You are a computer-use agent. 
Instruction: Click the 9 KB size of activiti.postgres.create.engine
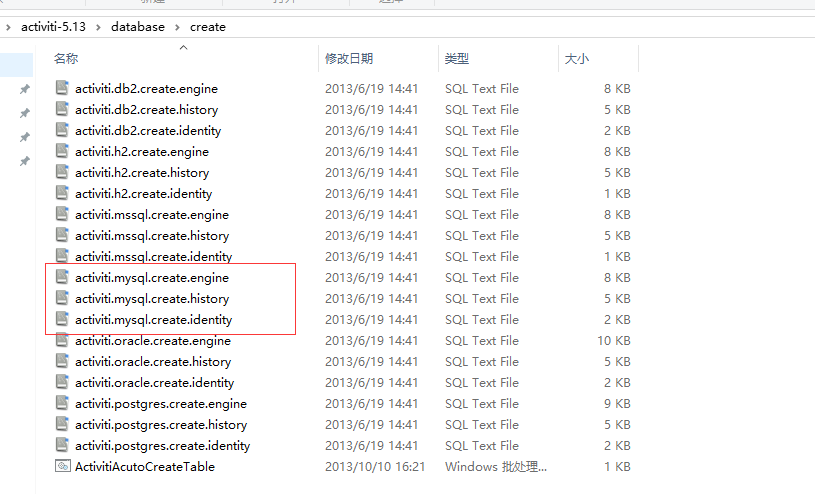(x=617, y=404)
